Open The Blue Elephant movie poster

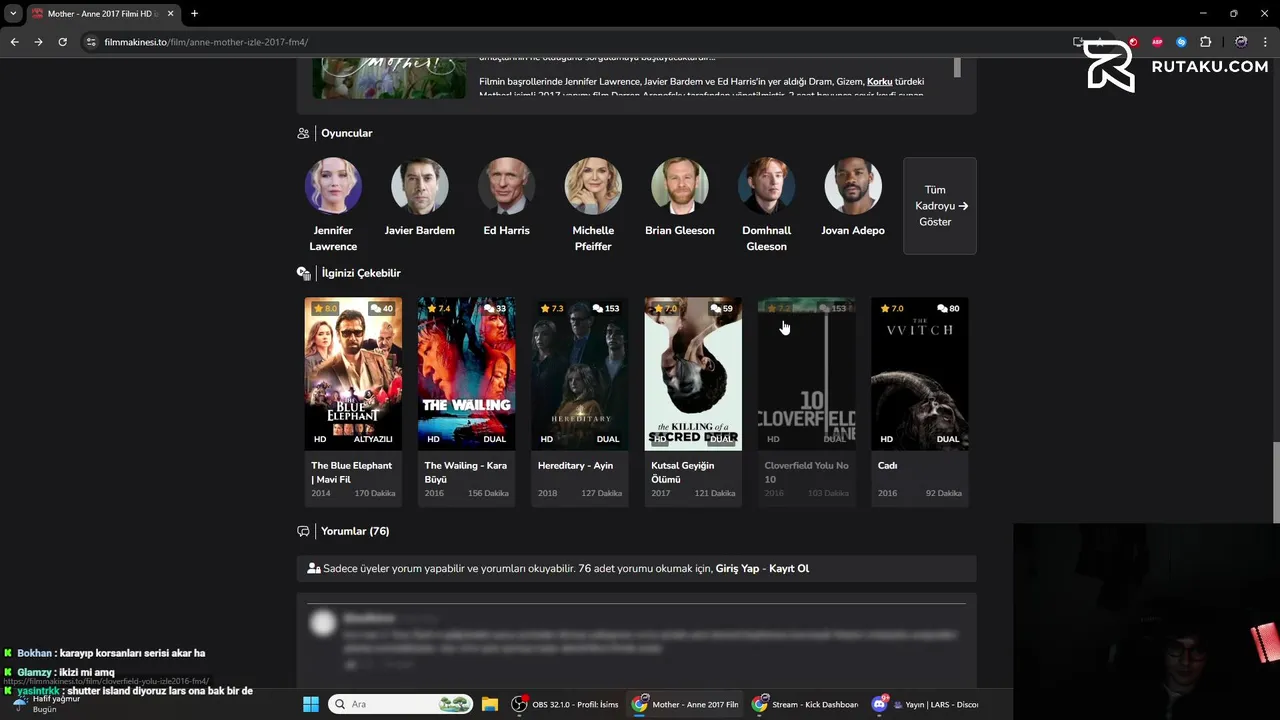pyautogui.click(x=353, y=374)
